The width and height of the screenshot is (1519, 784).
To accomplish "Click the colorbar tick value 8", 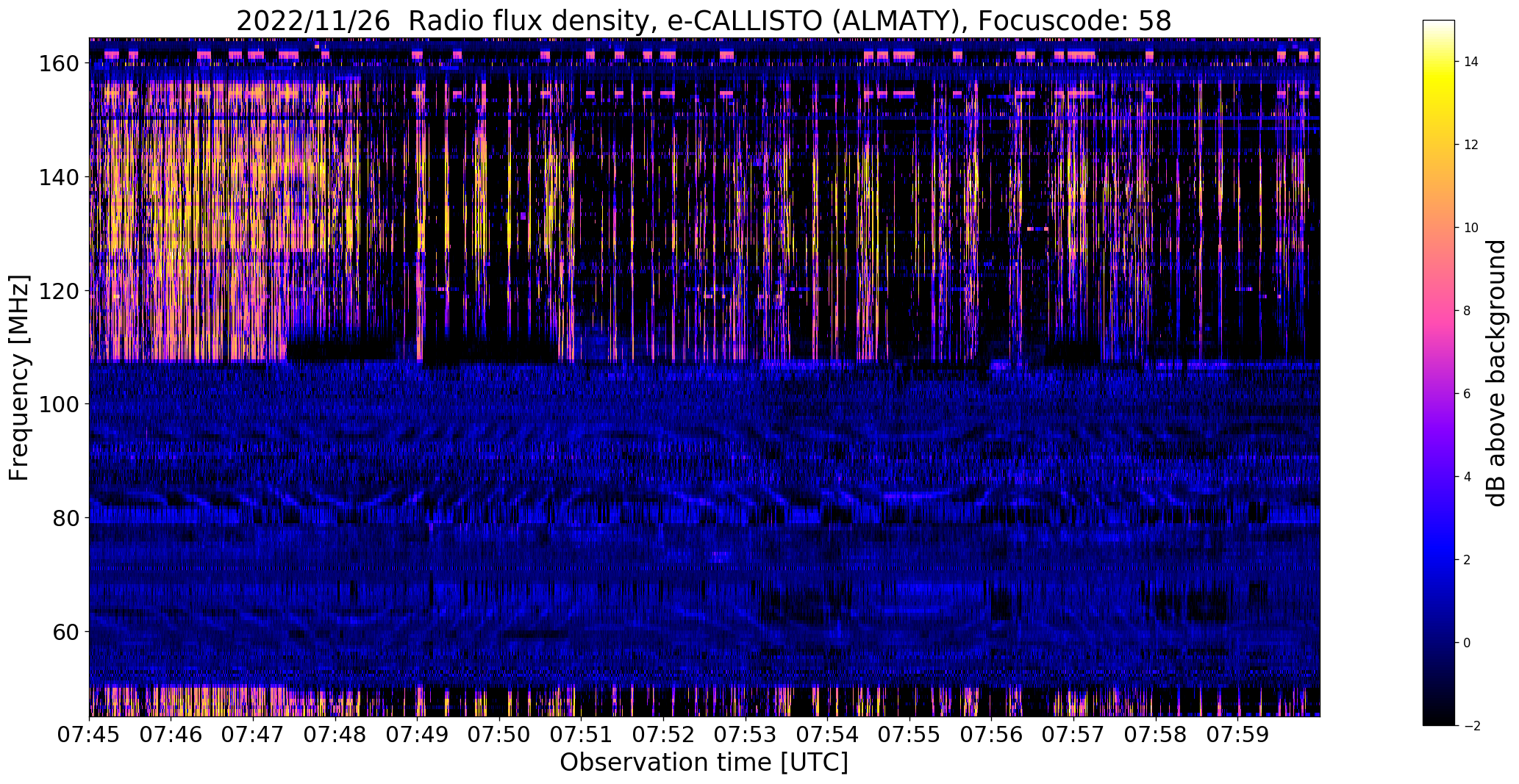I will coord(1468,311).
